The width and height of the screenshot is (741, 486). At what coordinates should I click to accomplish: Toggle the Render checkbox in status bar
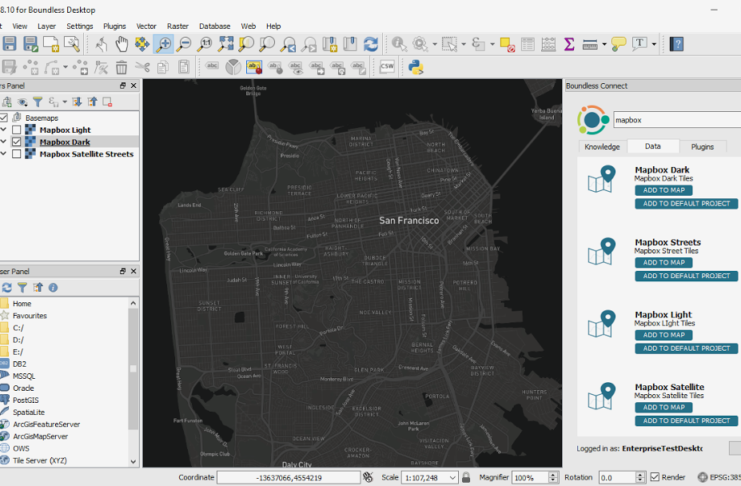tap(655, 477)
